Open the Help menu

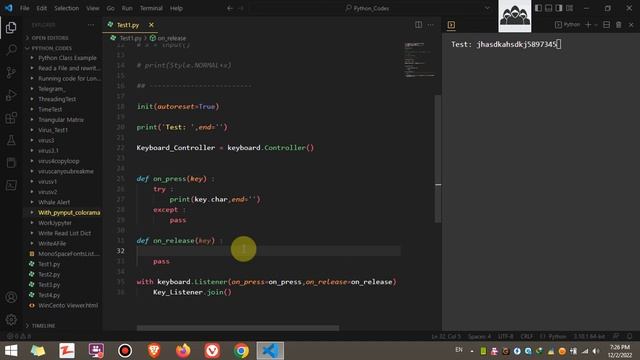coord(176,8)
